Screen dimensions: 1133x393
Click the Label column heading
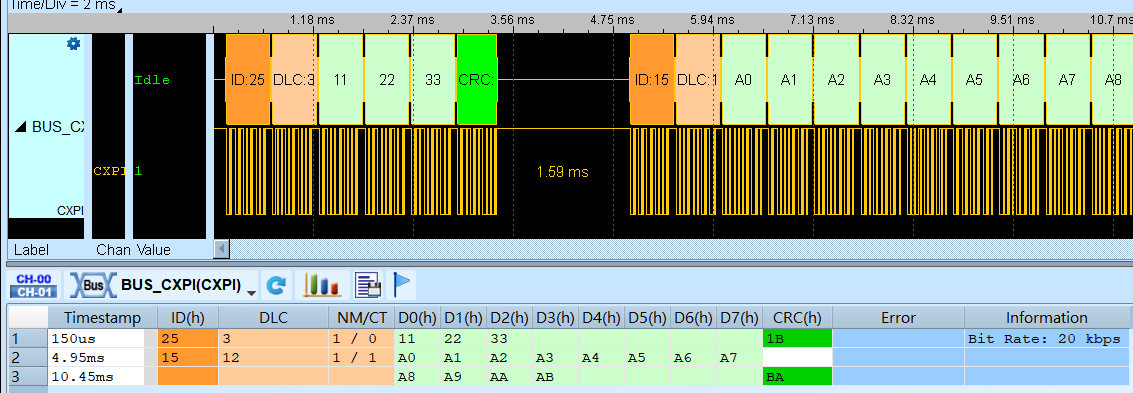(31, 250)
